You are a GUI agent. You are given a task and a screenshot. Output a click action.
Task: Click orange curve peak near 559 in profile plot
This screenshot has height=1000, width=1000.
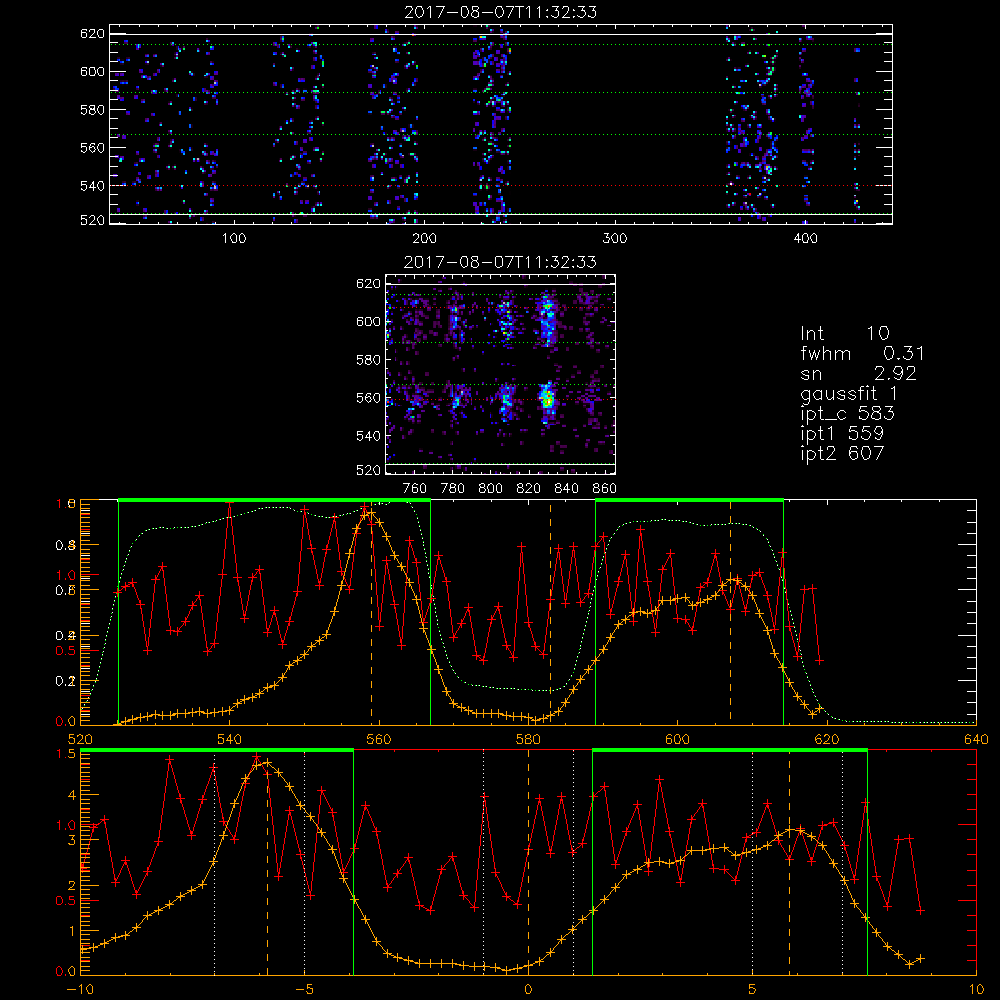click(369, 512)
